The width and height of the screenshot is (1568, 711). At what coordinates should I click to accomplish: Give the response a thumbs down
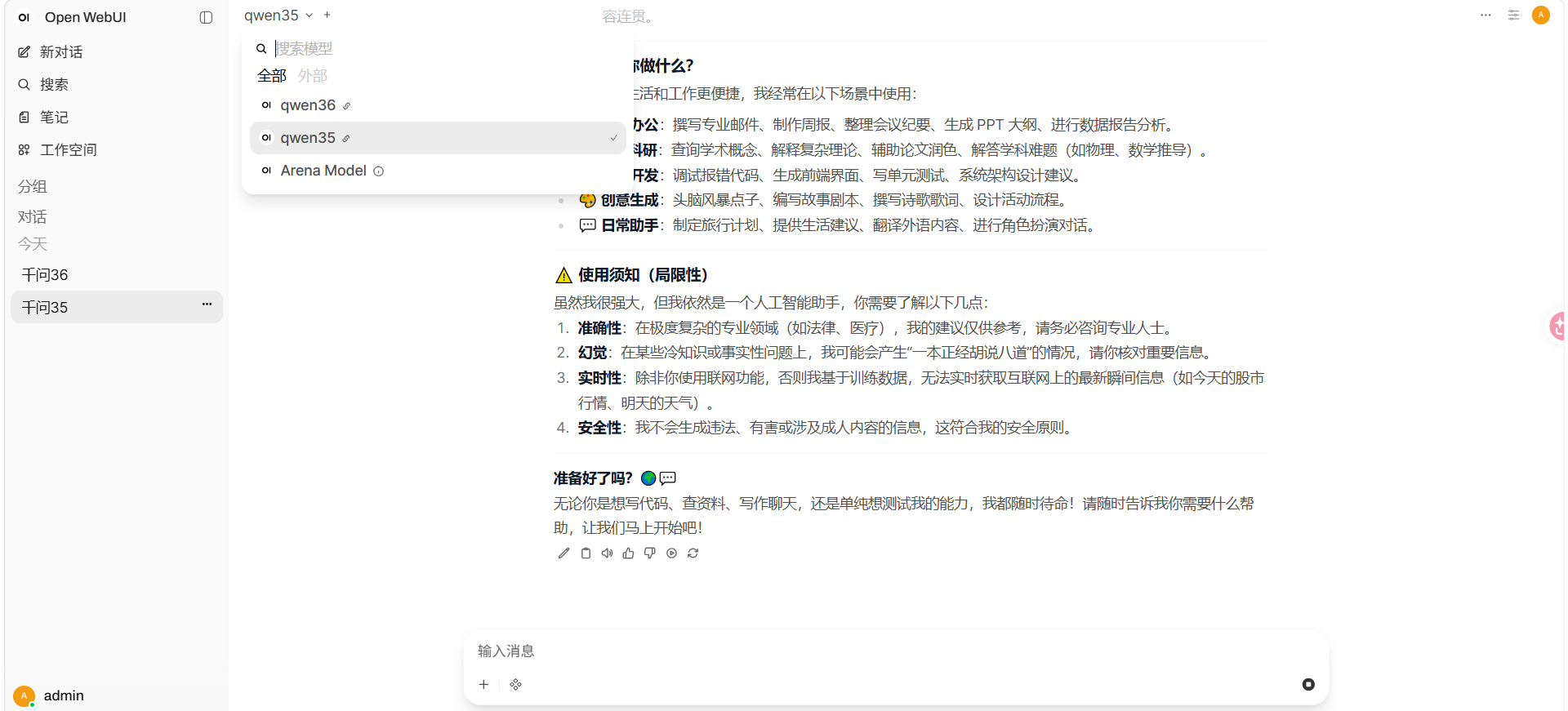click(x=650, y=553)
